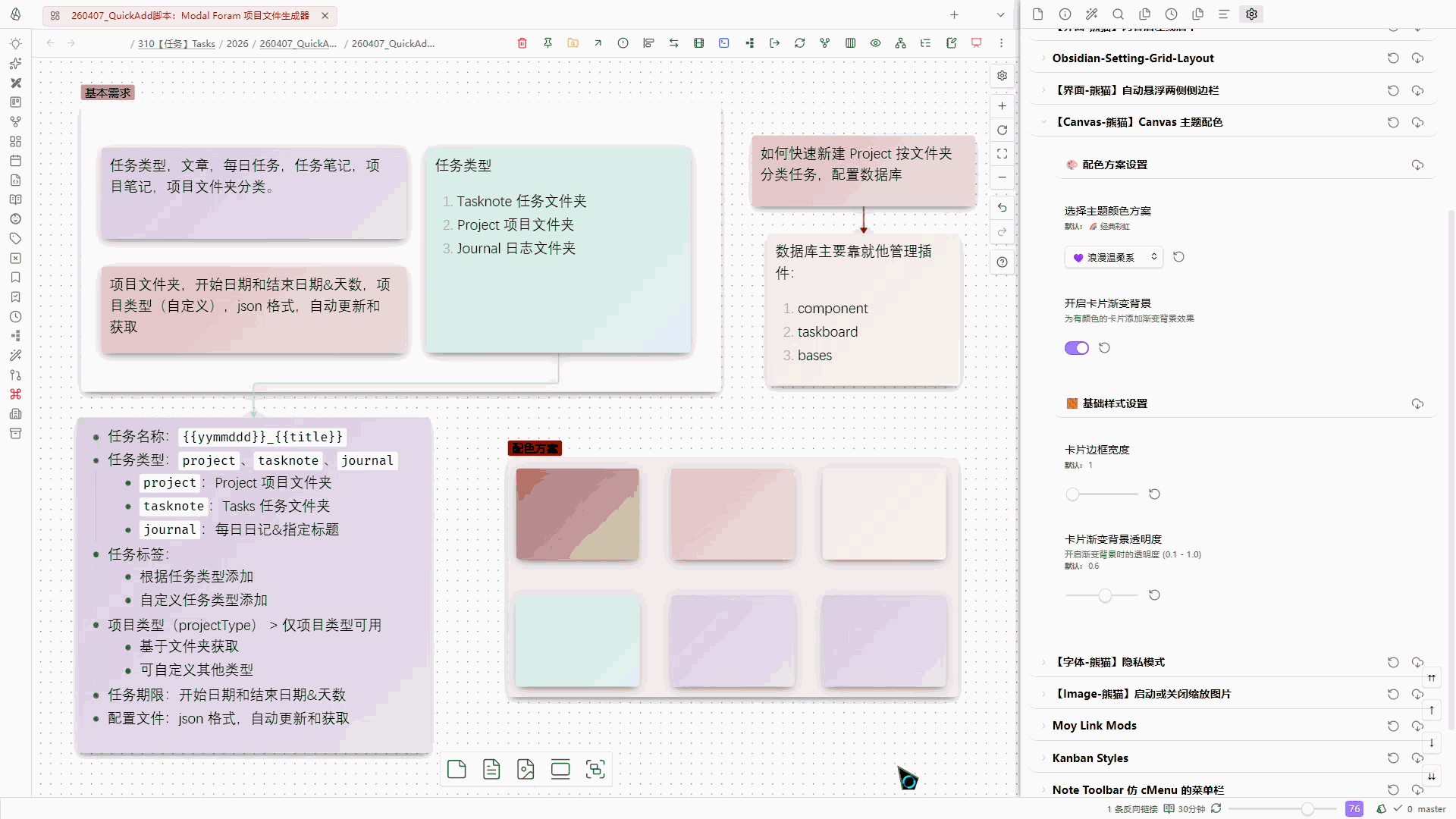Screen dimensions: 1456x819
Task: Click the pin icon in note toolbar
Action: (548, 43)
